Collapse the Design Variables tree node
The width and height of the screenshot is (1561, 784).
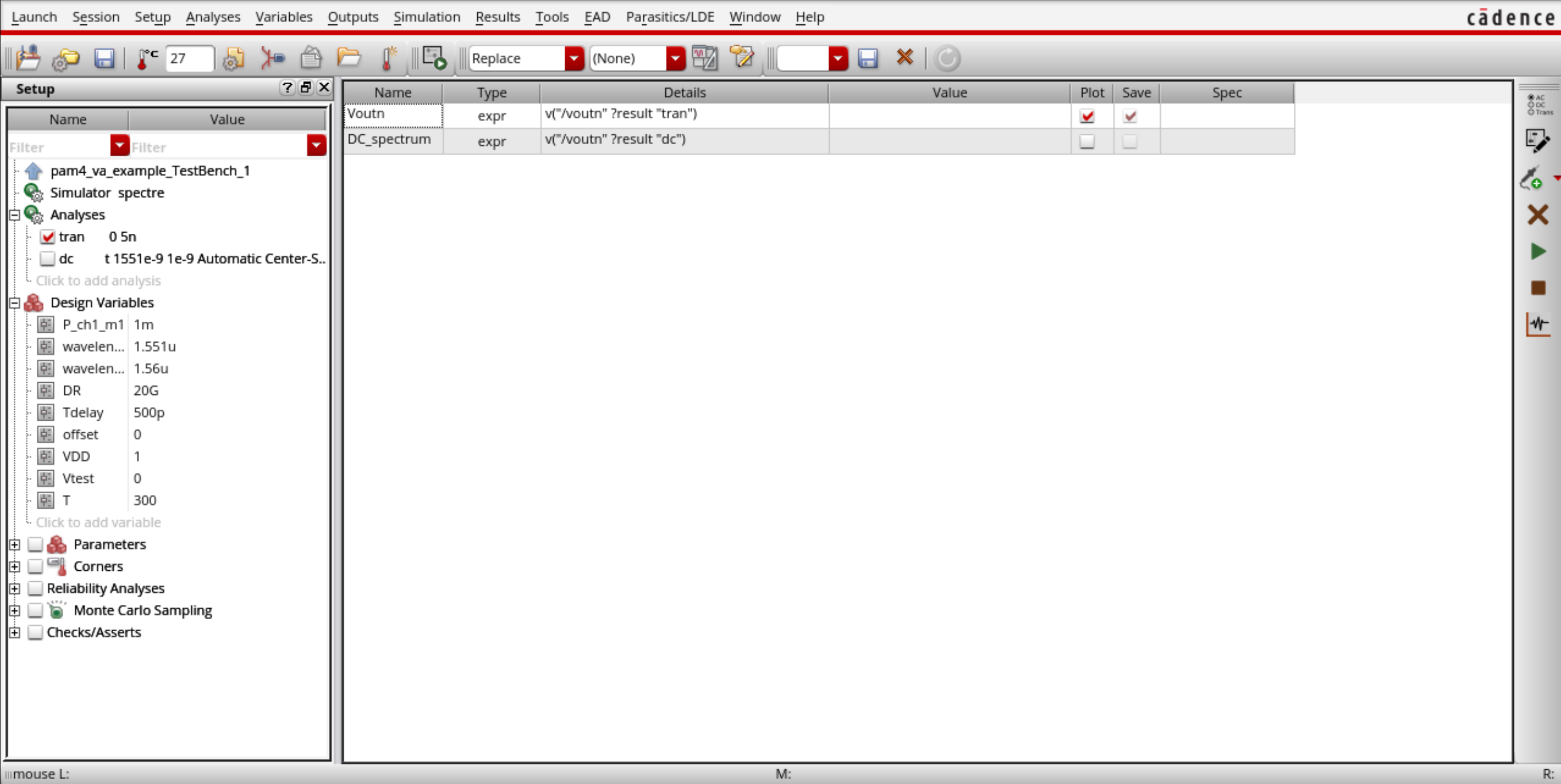[x=15, y=303]
